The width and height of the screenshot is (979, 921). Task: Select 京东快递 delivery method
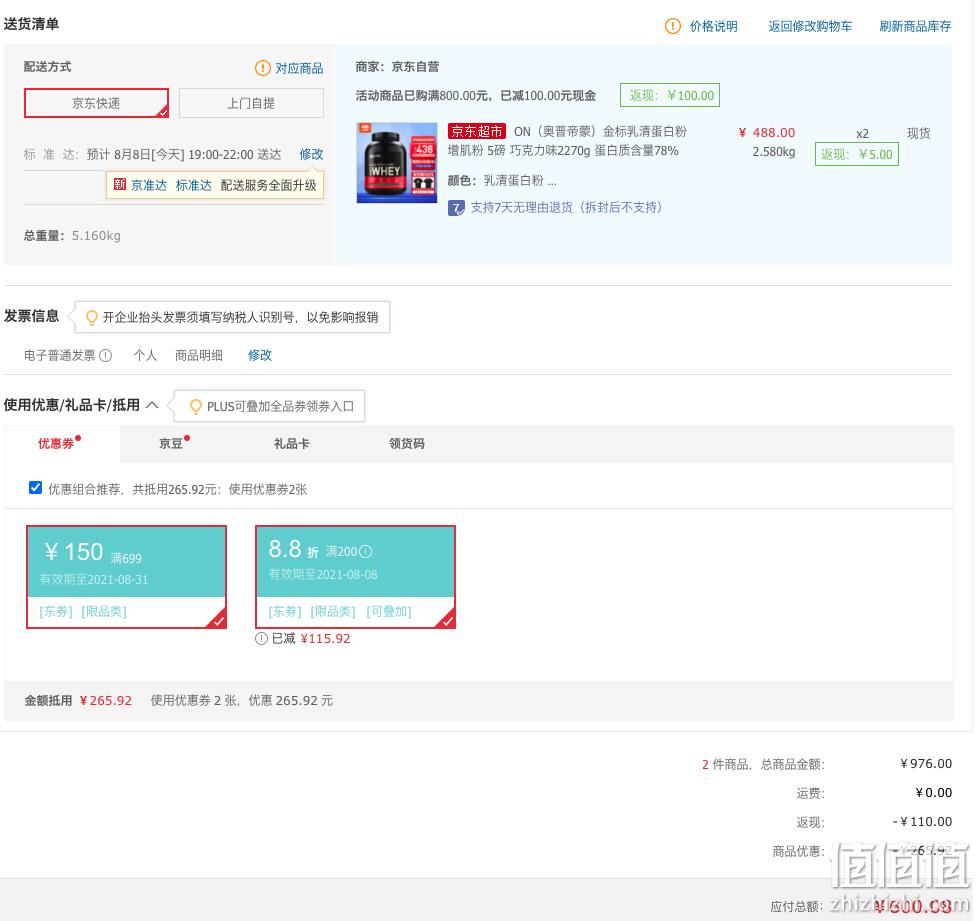tap(96, 103)
